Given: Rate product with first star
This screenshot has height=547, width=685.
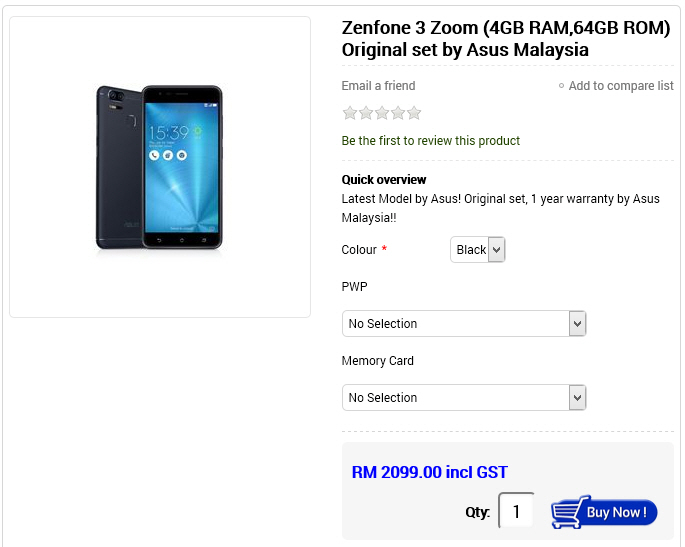Looking at the screenshot, I should click(349, 113).
